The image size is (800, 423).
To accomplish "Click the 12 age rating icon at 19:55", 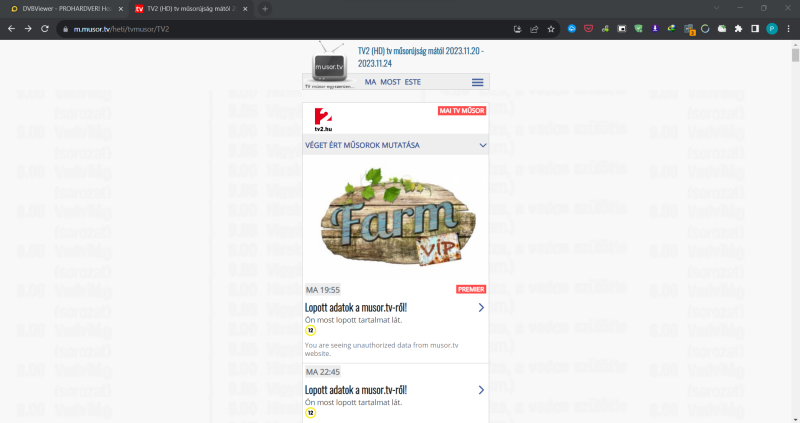I will (x=310, y=331).
